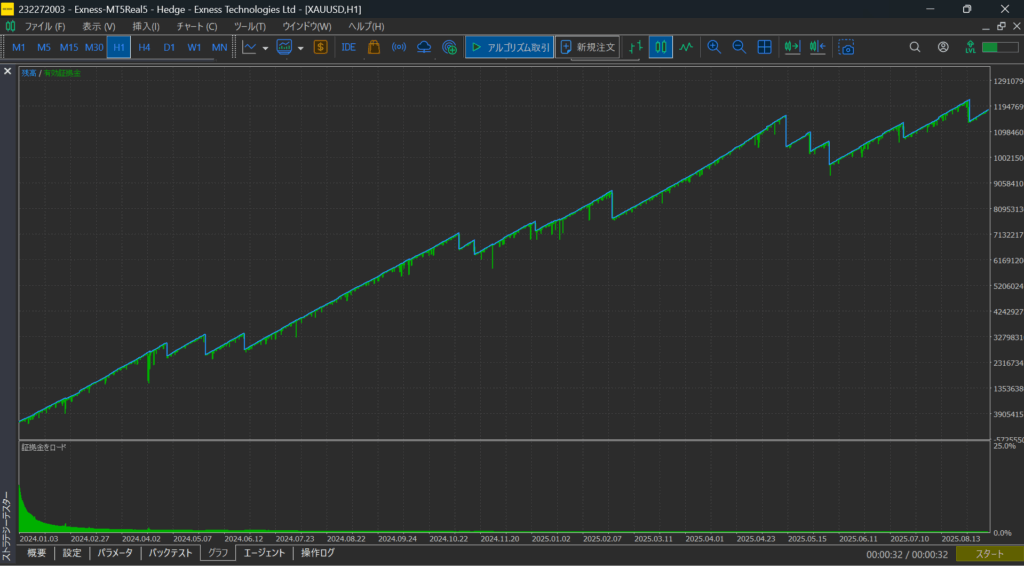Click the tile windows grid icon
This screenshot has height=566, width=1024.
click(x=764, y=47)
